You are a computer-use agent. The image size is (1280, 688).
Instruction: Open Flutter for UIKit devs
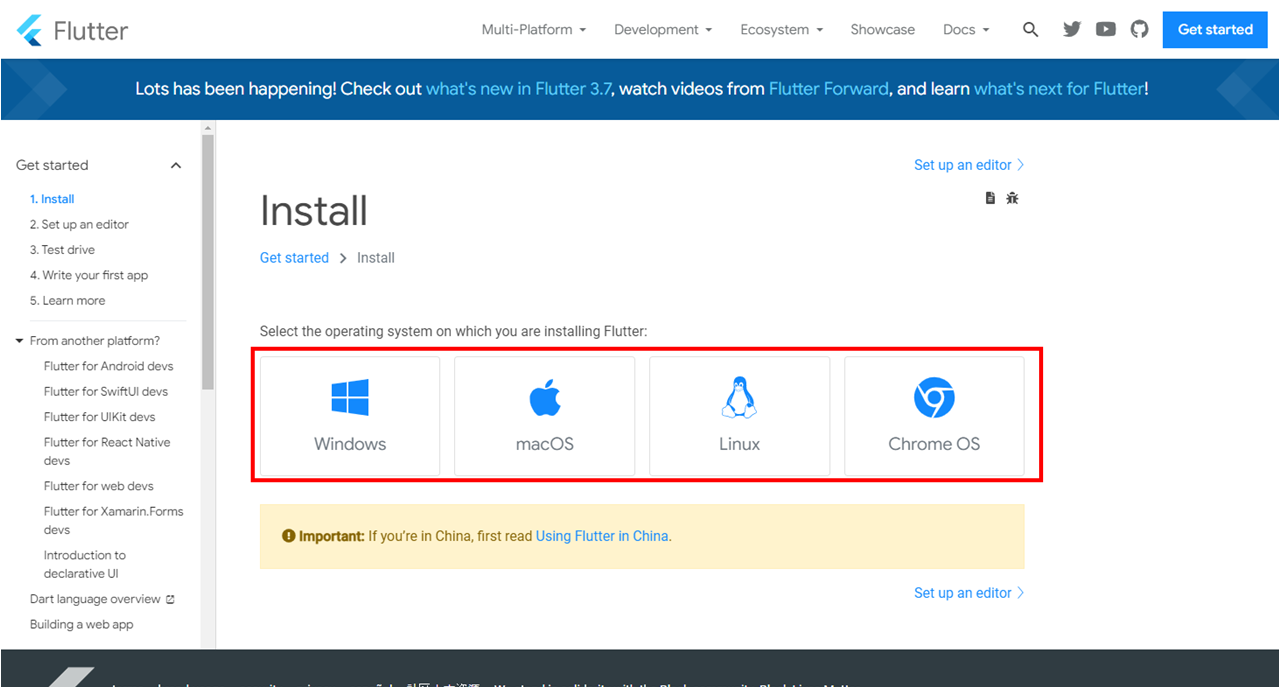click(x=100, y=417)
